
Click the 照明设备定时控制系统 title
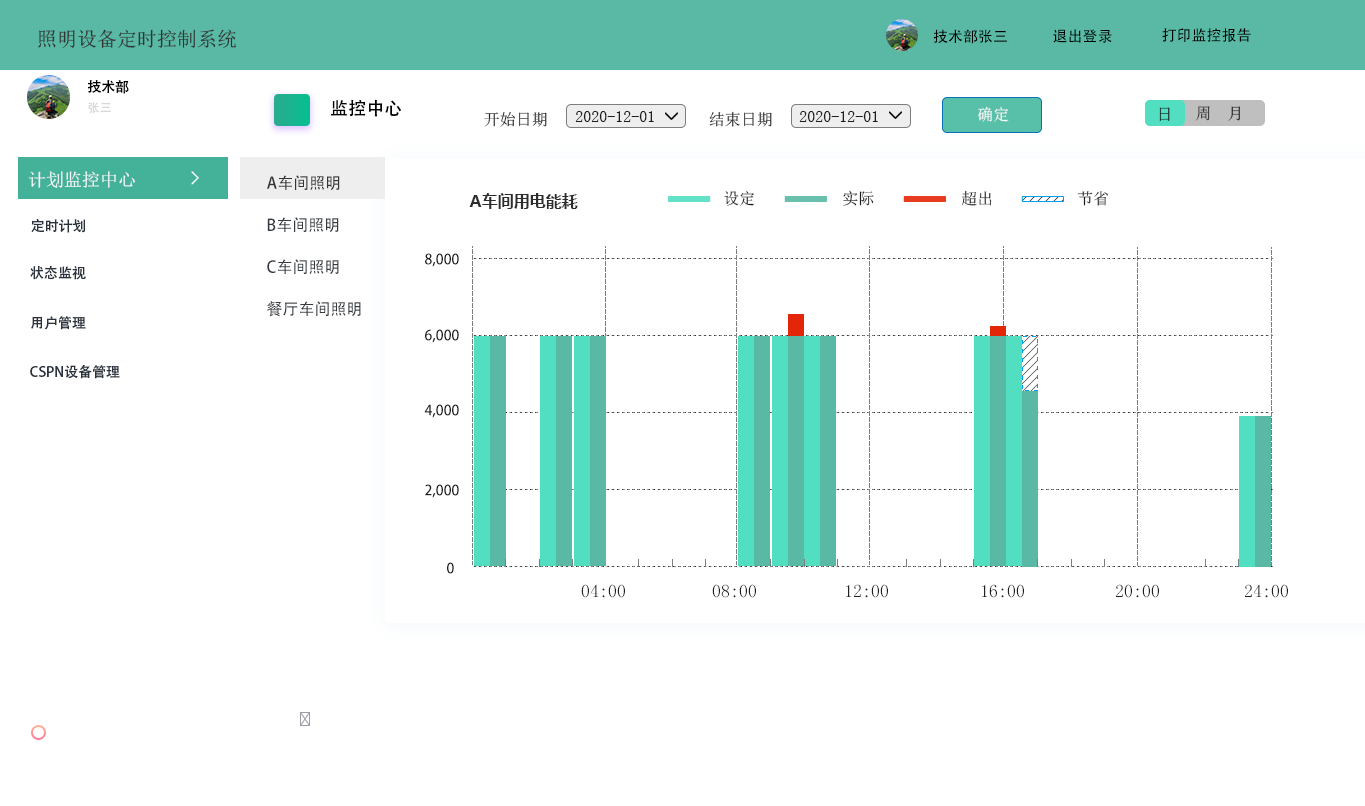[137, 39]
